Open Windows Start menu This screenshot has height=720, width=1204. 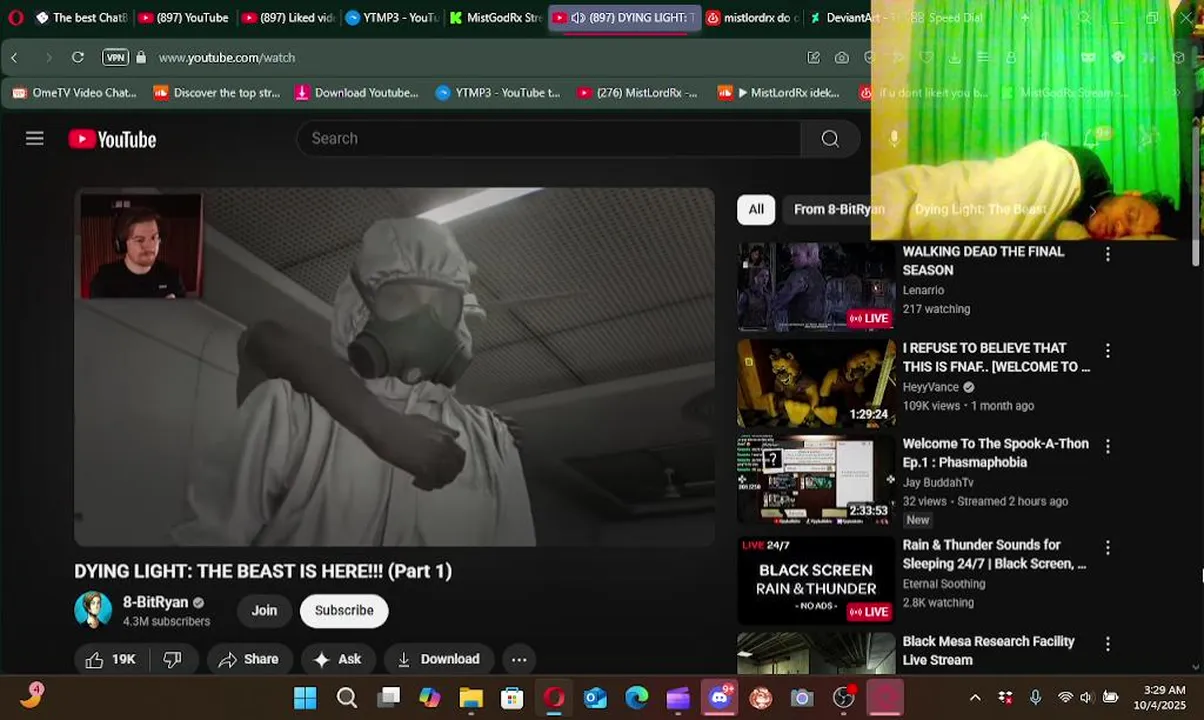(x=305, y=697)
